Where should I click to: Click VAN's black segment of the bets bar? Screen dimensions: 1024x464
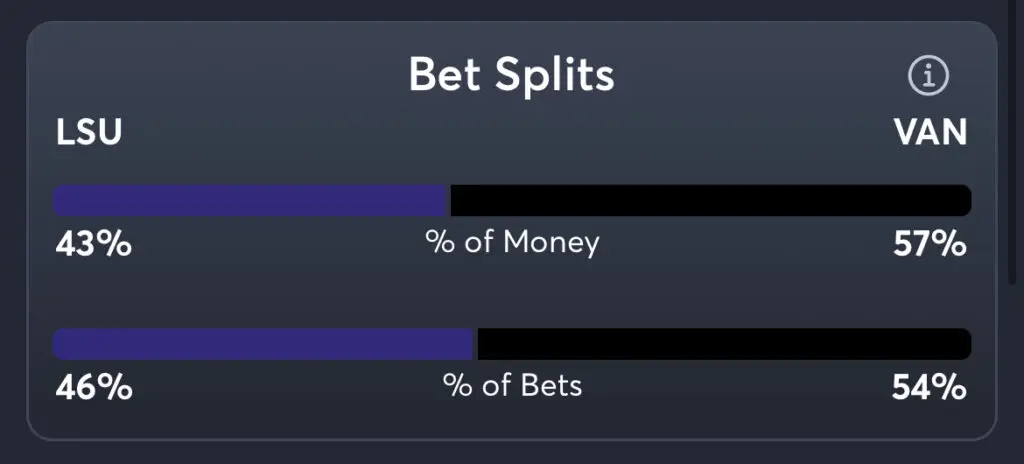coord(723,344)
